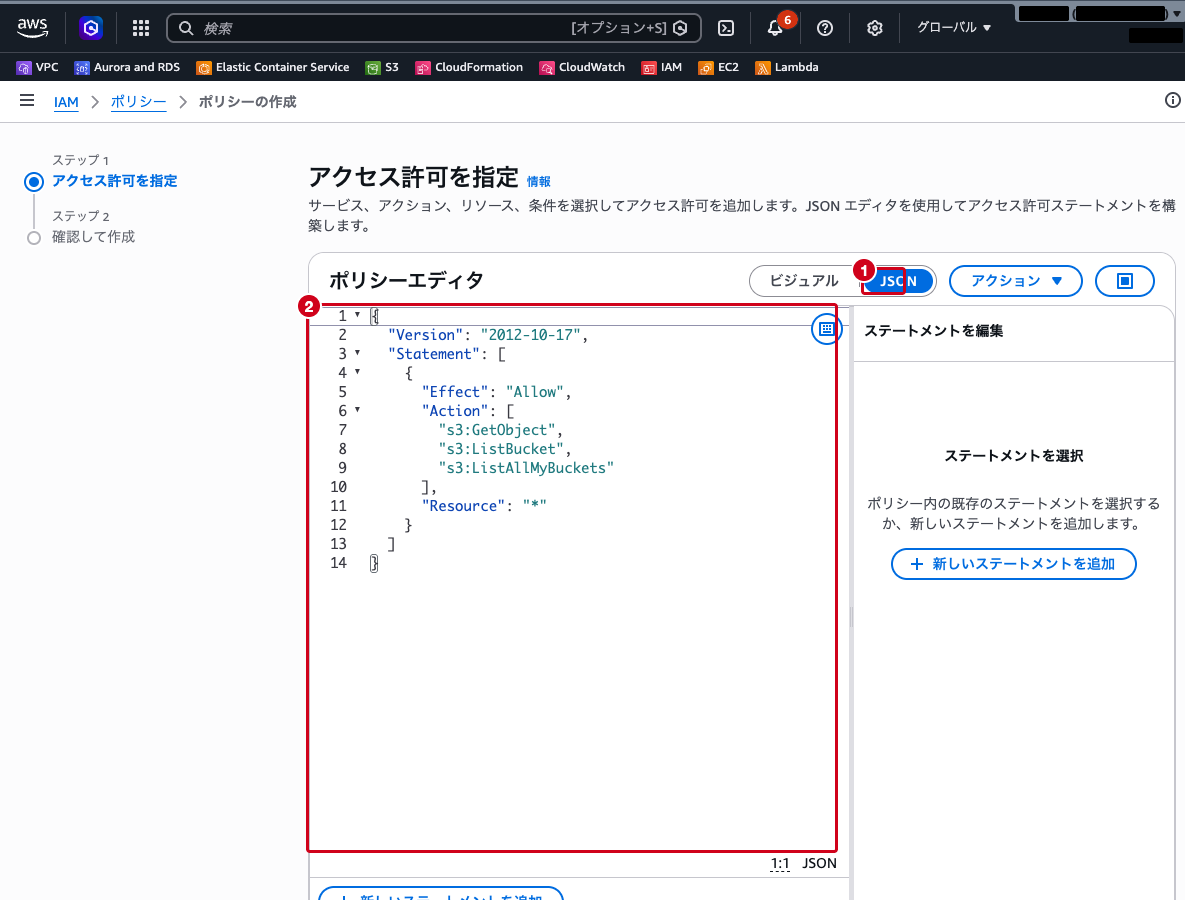Switch editor to ビジュアル mode
The image size is (1185, 900).
click(x=803, y=281)
